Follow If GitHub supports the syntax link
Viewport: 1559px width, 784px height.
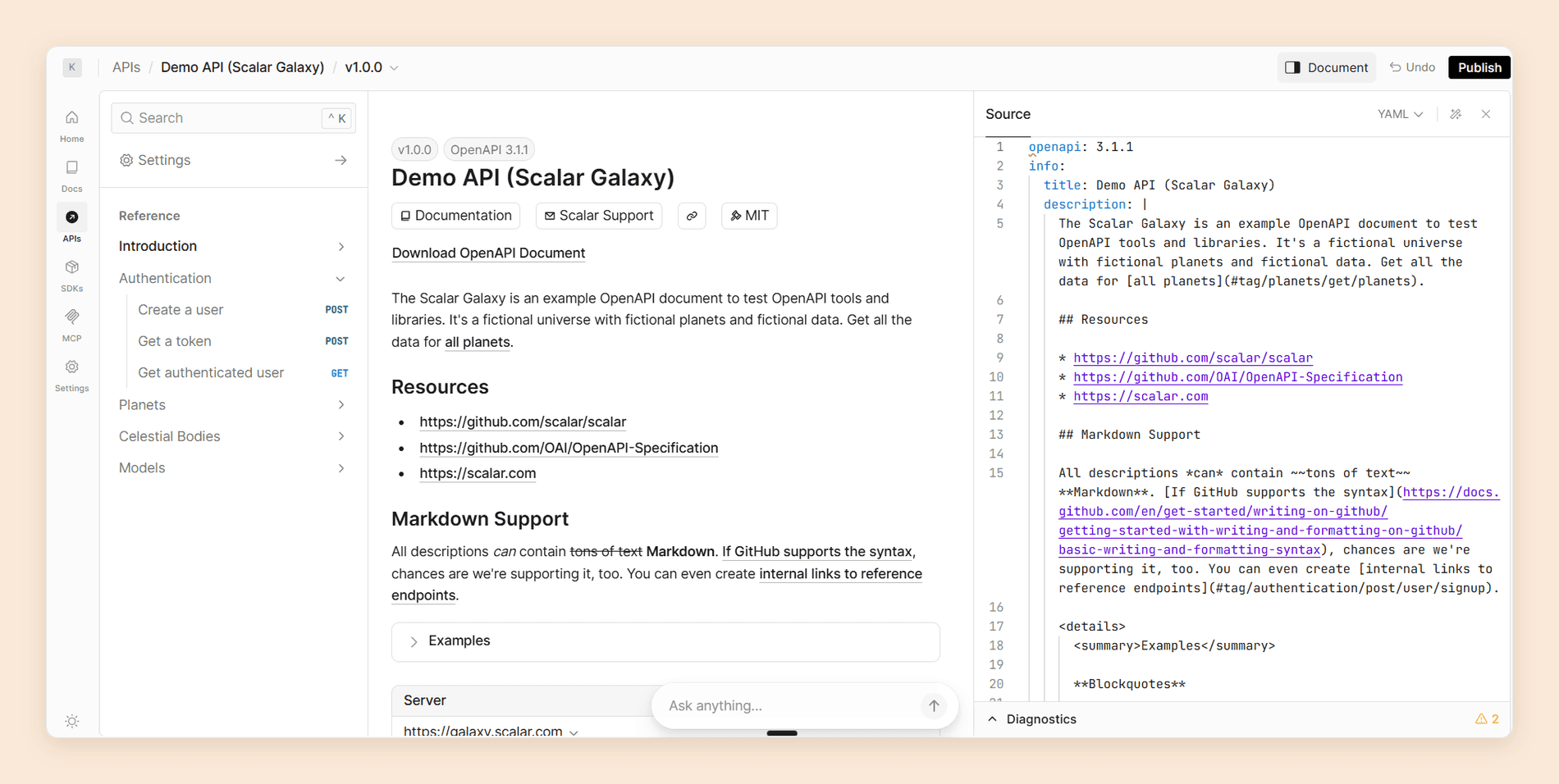(817, 552)
